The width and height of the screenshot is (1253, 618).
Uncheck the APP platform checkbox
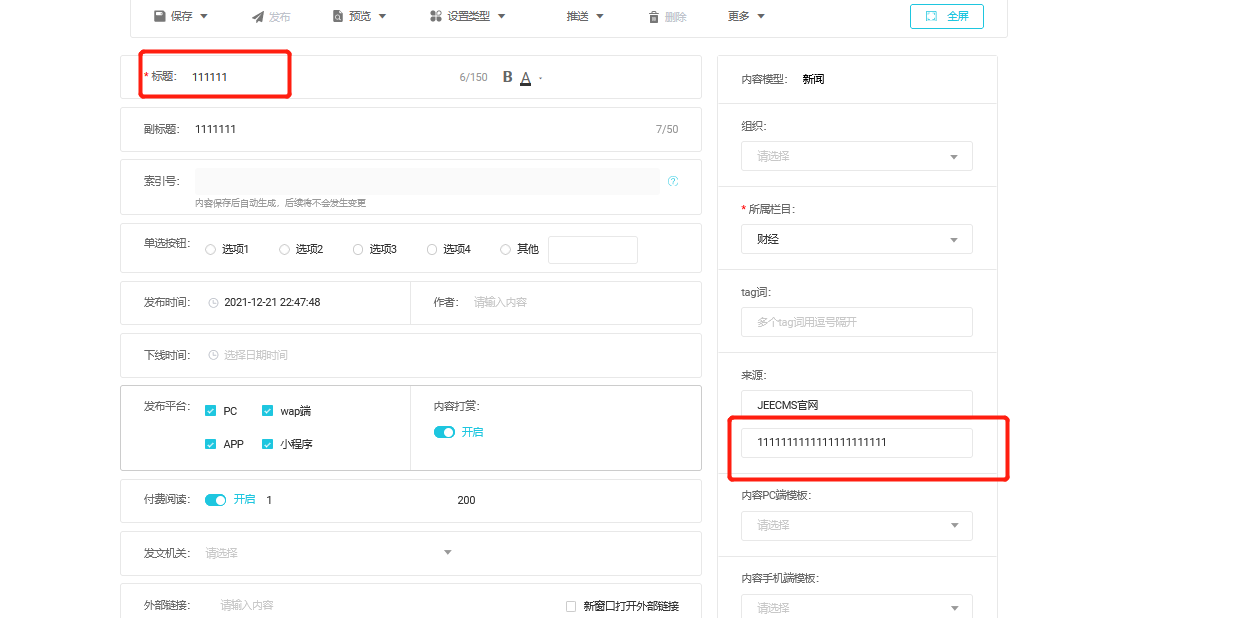pyautogui.click(x=210, y=444)
